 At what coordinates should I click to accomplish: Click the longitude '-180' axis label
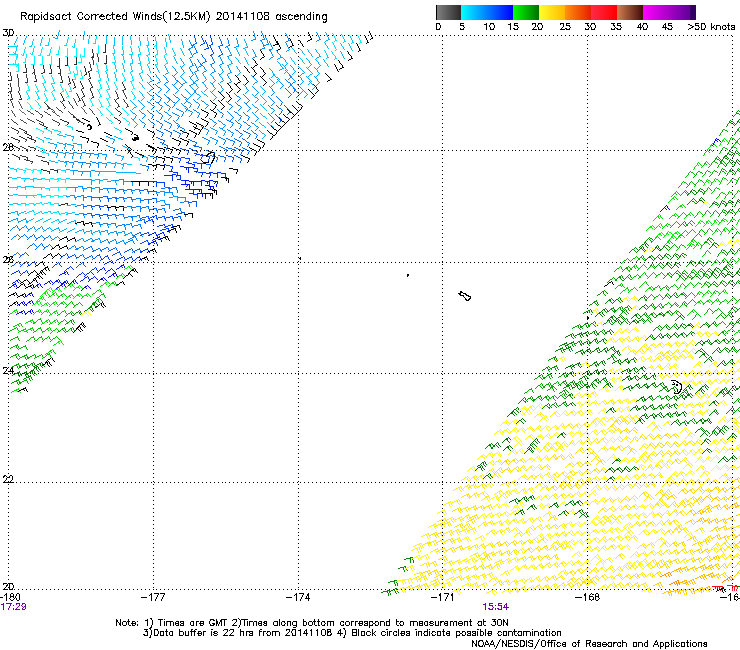tap(8, 596)
